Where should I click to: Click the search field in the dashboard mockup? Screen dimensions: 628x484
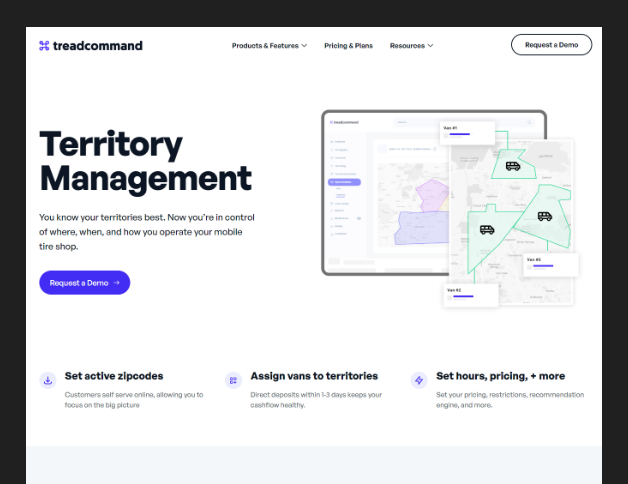click(x=464, y=122)
